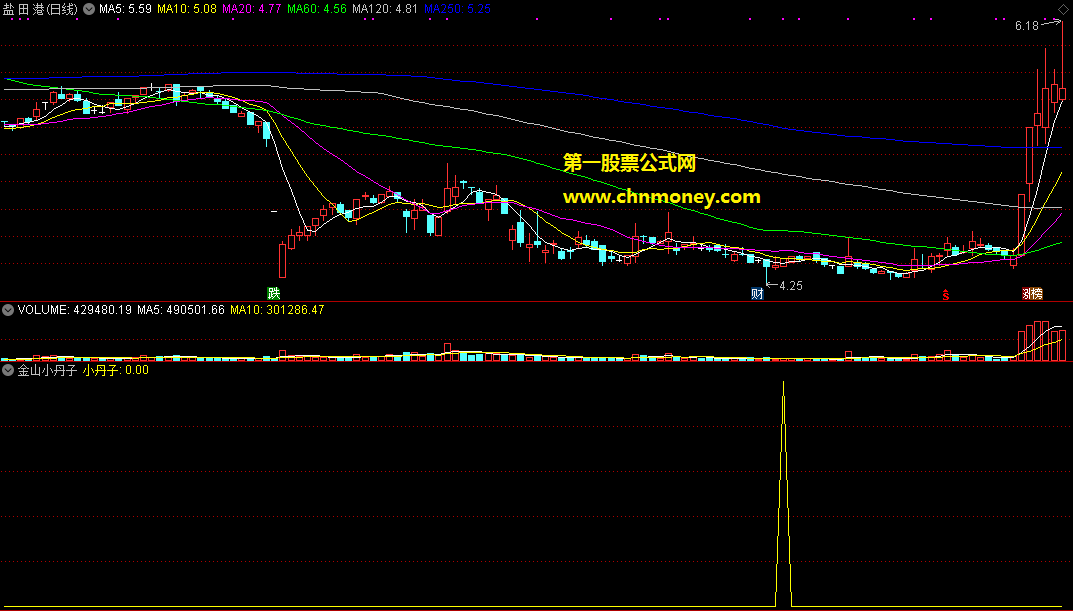1073x611 pixels.
Task: Click the orange 榜 event marker
Action: tap(1037, 294)
